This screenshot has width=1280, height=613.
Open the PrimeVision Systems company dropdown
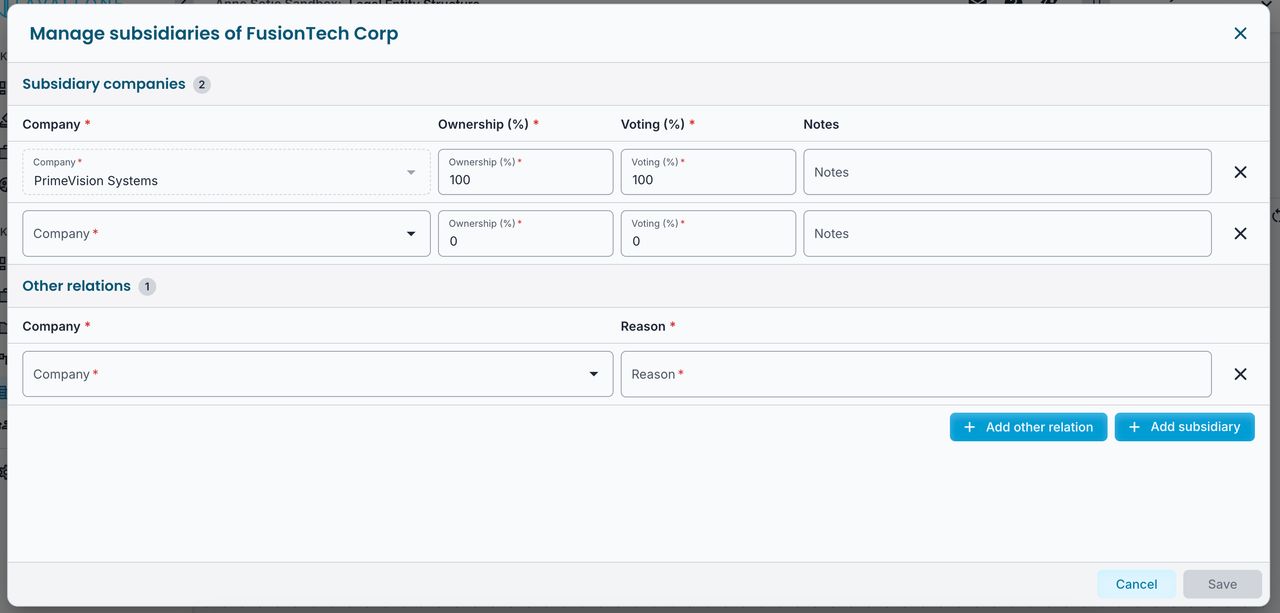click(x=226, y=172)
